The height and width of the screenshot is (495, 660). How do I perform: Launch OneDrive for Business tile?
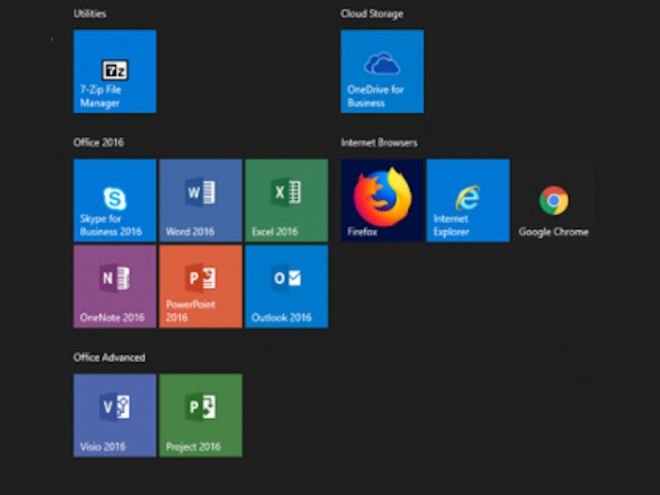point(382,71)
